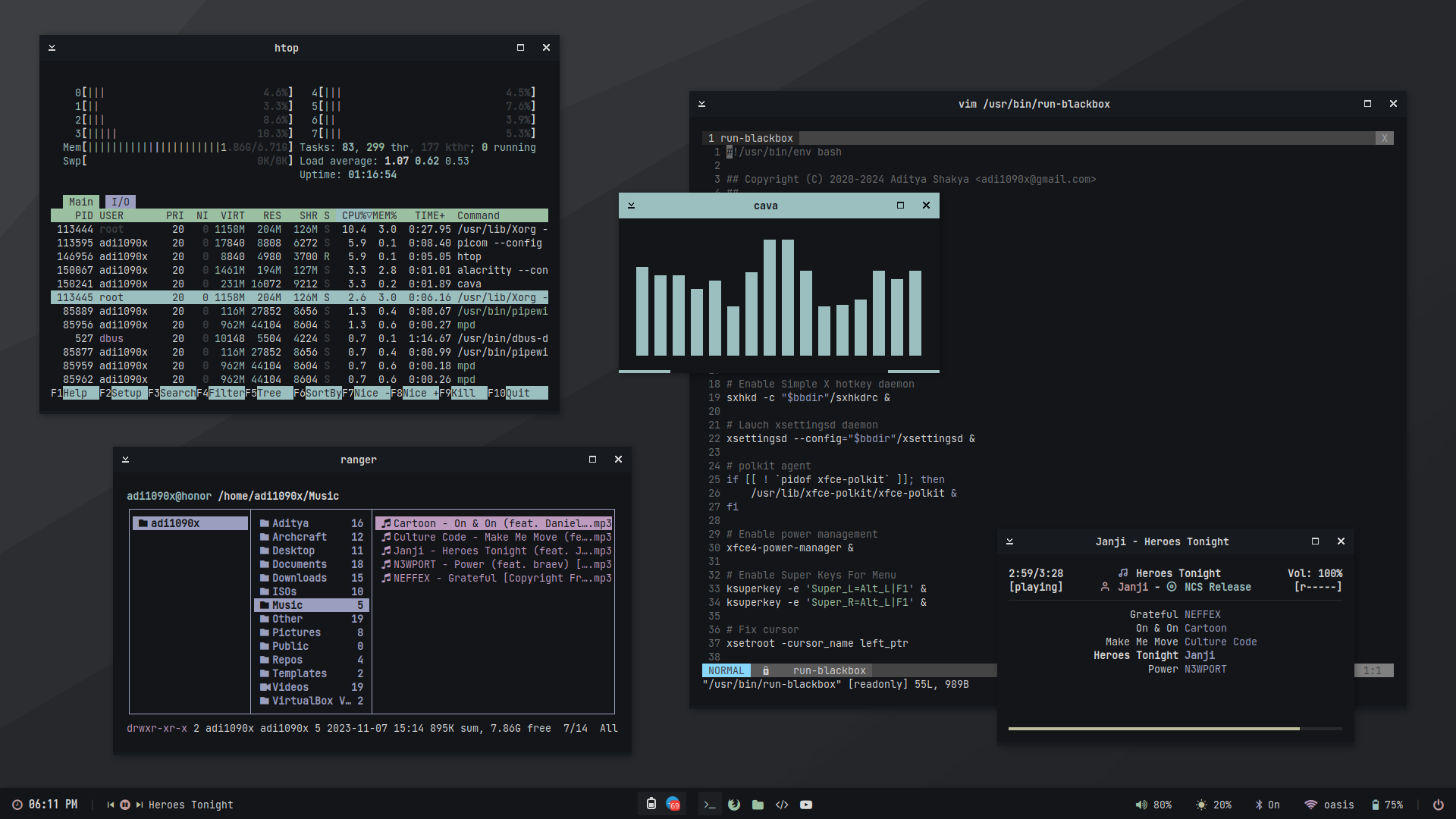Select the Downloads folder in ranger

pos(299,578)
